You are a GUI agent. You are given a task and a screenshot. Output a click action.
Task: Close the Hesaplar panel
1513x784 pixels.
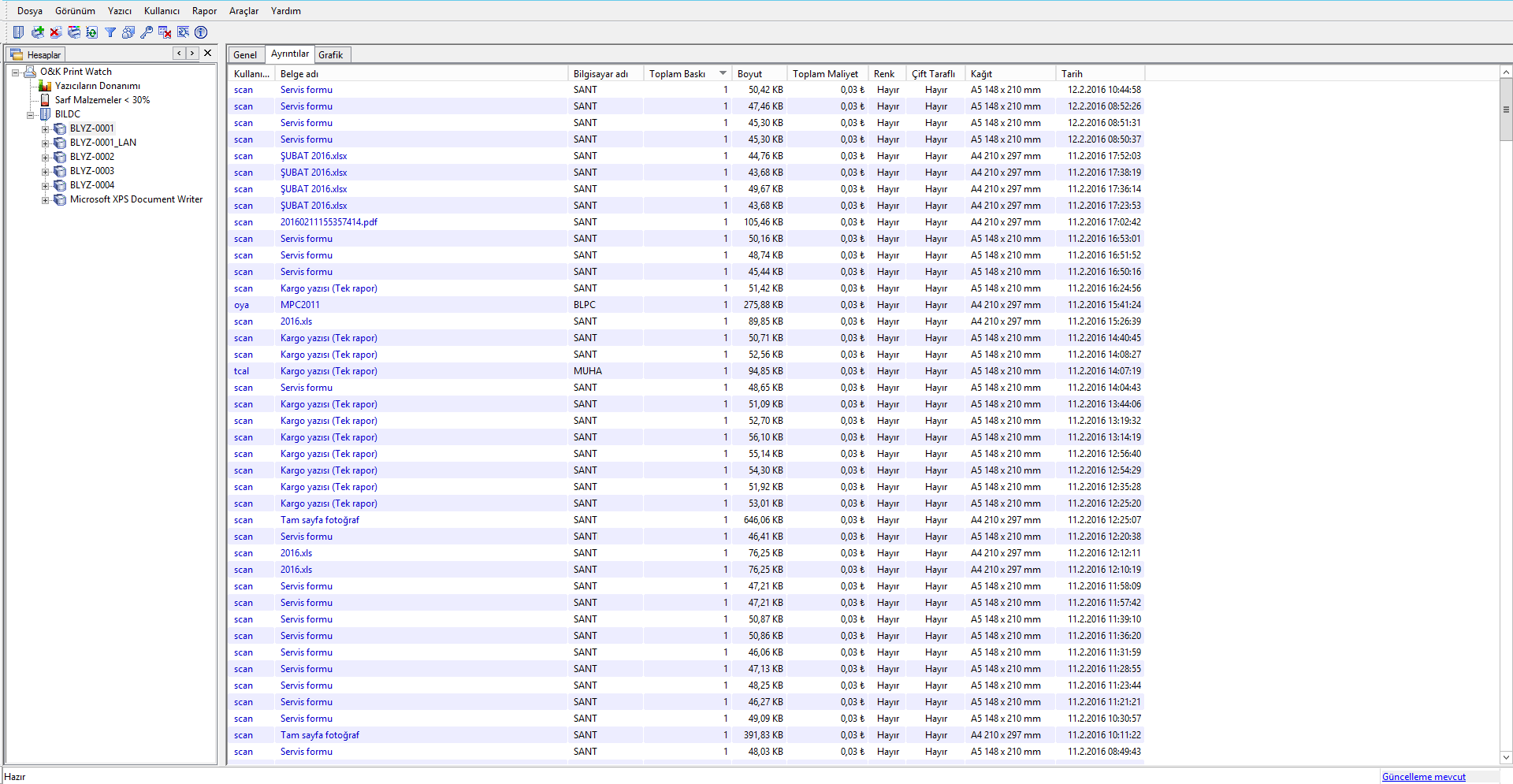(208, 54)
